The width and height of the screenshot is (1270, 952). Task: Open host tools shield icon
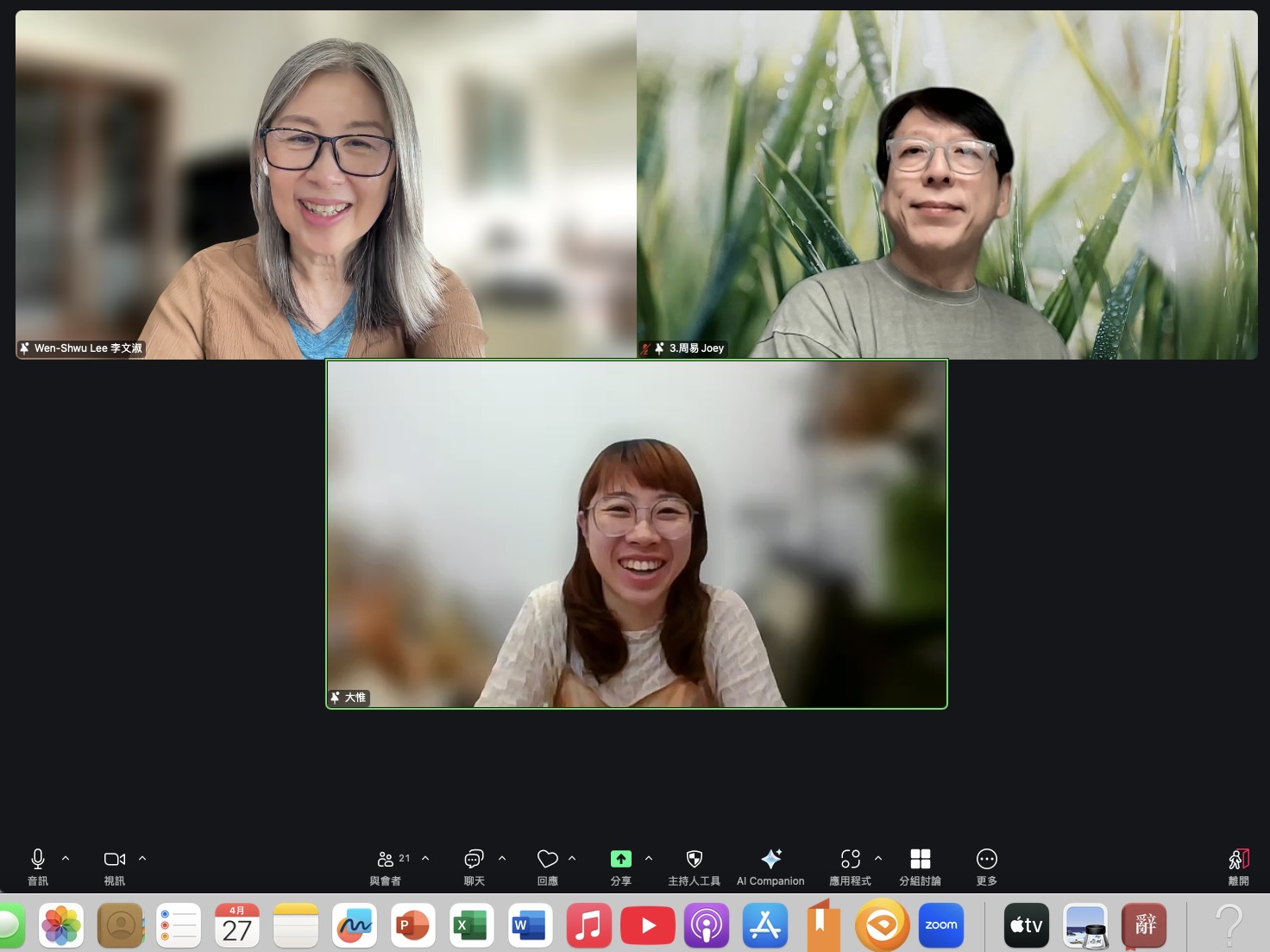click(x=694, y=859)
